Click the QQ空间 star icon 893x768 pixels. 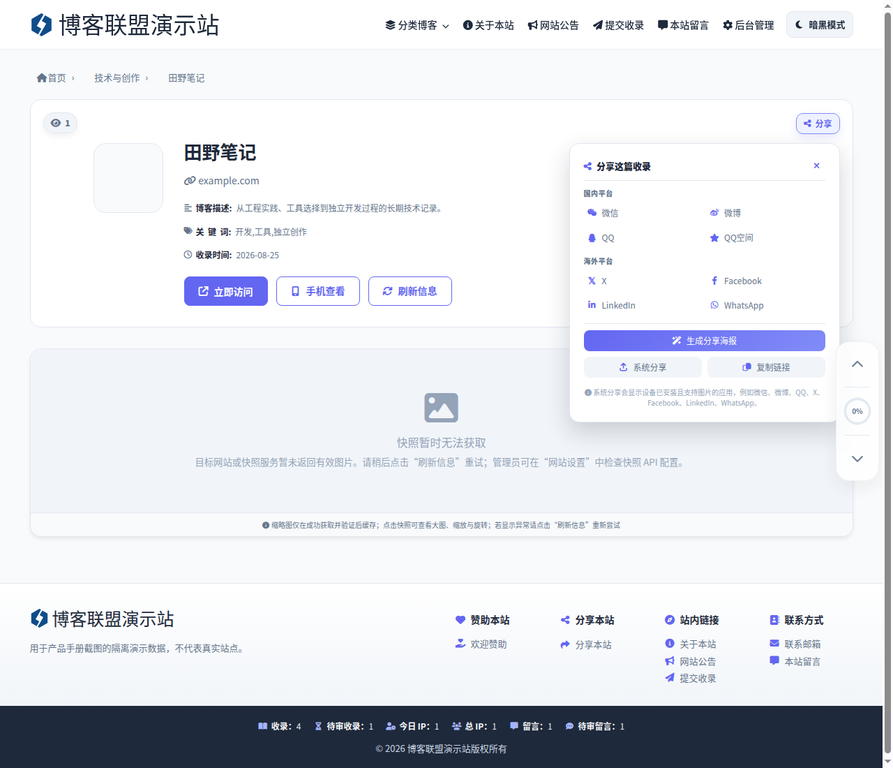714,238
